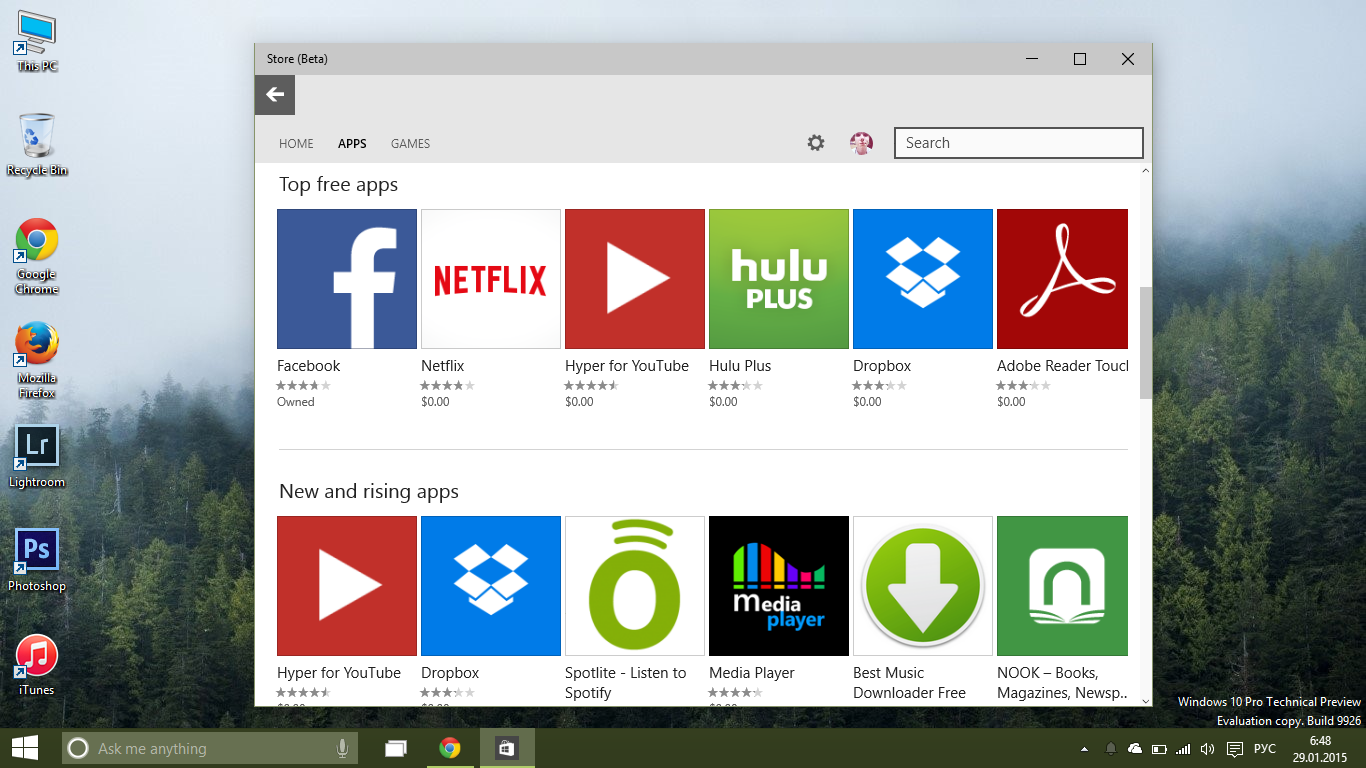Select the Google Chrome desktop shortcut
The height and width of the screenshot is (768, 1366).
(37, 256)
